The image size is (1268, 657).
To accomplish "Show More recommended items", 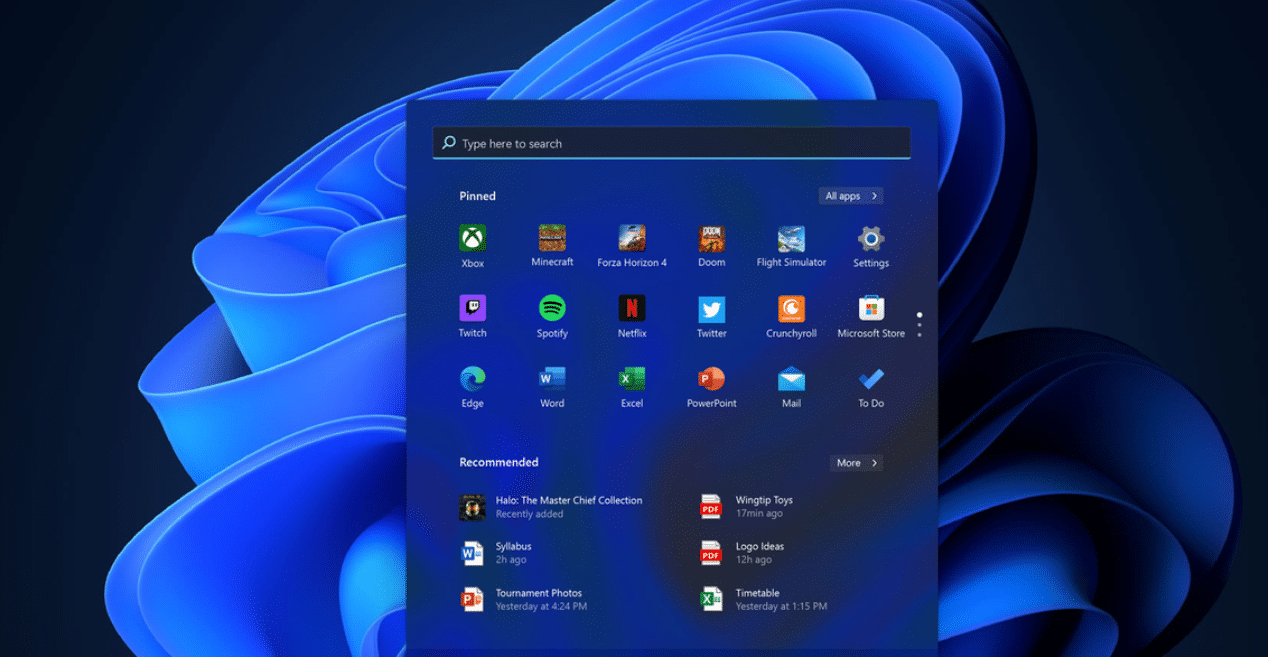I will (856, 463).
